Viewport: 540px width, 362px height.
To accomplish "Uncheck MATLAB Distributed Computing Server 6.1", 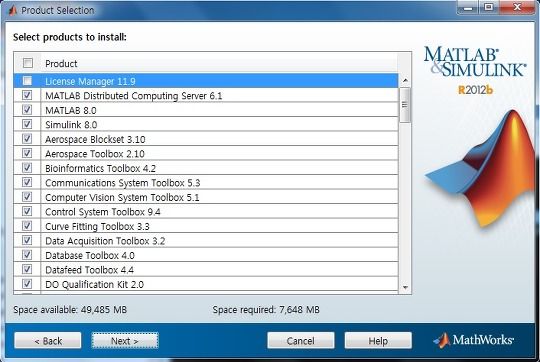I will click(x=27, y=95).
